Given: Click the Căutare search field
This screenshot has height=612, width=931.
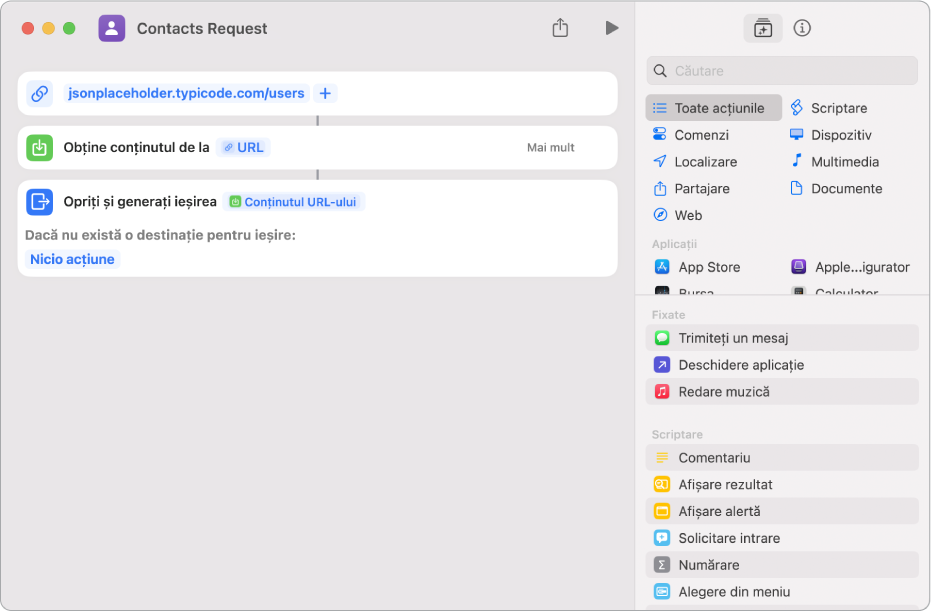Looking at the screenshot, I should coord(782,71).
